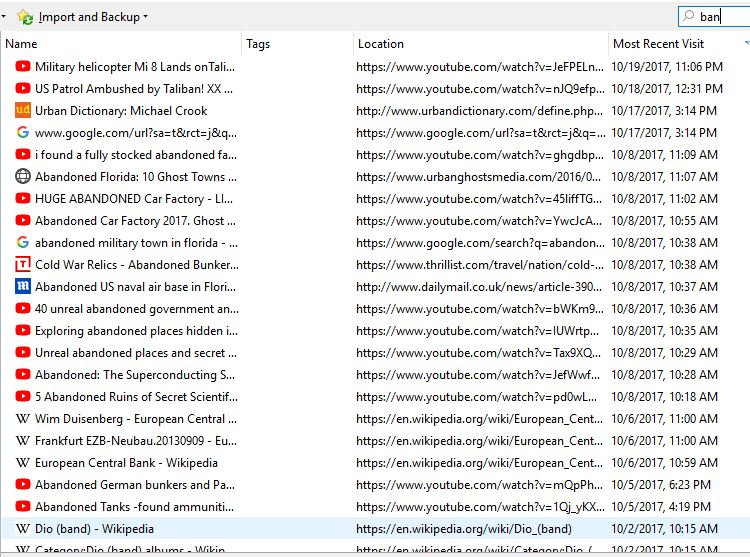Click the search field containing 'ban'
The height and width of the screenshot is (557, 750).
click(x=715, y=17)
